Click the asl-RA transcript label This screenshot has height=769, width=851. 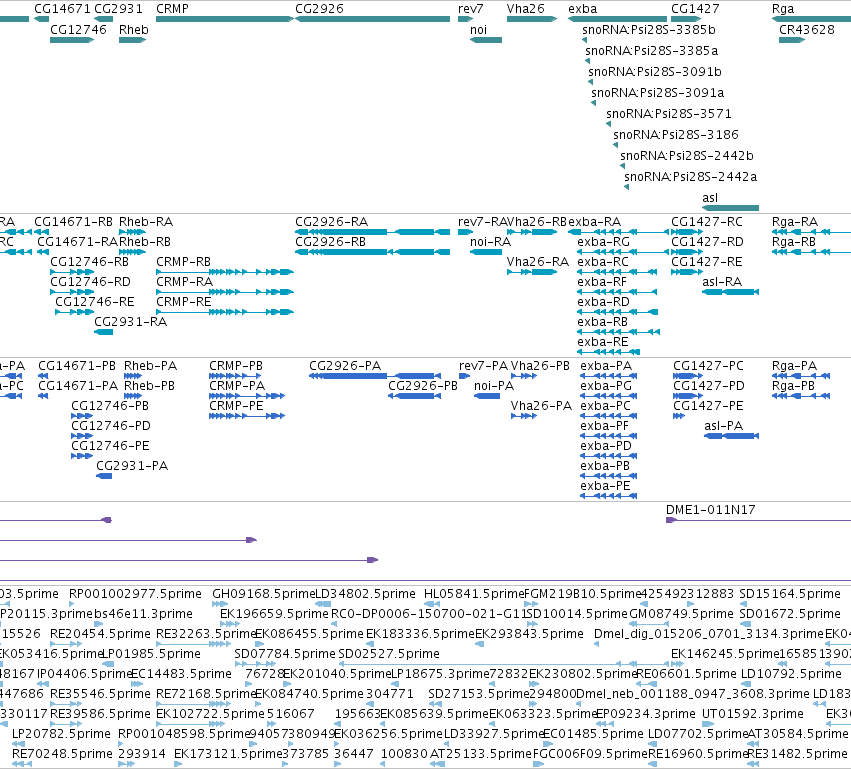click(722, 282)
